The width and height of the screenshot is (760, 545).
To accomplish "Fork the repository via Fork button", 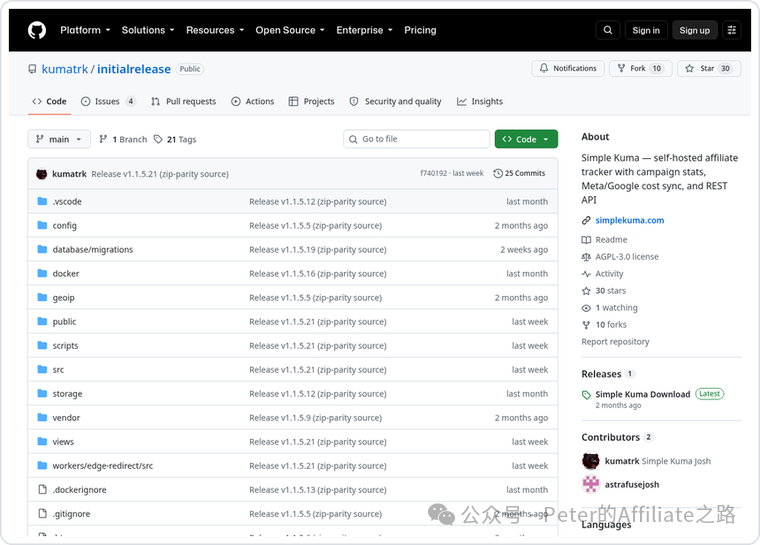I will pyautogui.click(x=640, y=68).
